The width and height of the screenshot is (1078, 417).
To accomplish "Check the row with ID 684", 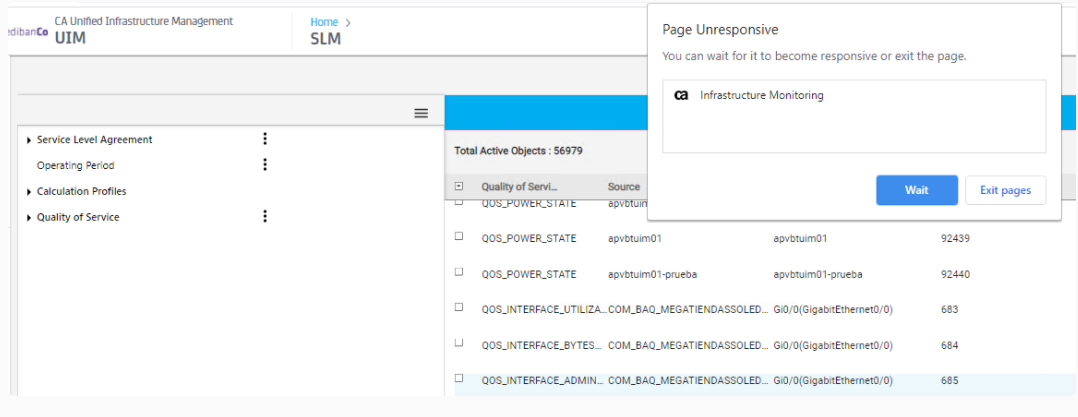I will pyautogui.click(x=459, y=341).
